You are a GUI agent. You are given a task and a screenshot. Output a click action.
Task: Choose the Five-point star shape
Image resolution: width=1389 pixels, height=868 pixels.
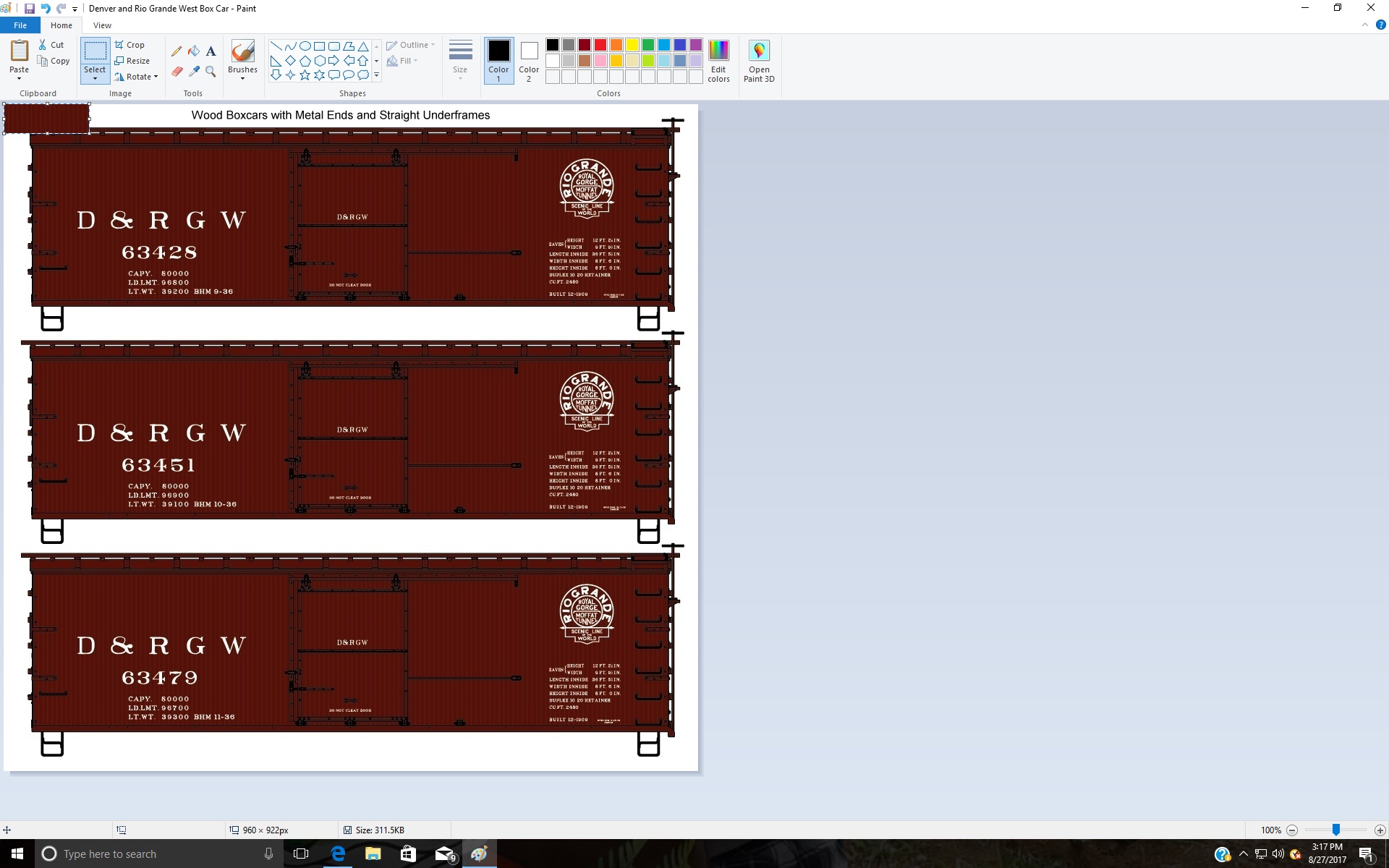(x=305, y=75)
